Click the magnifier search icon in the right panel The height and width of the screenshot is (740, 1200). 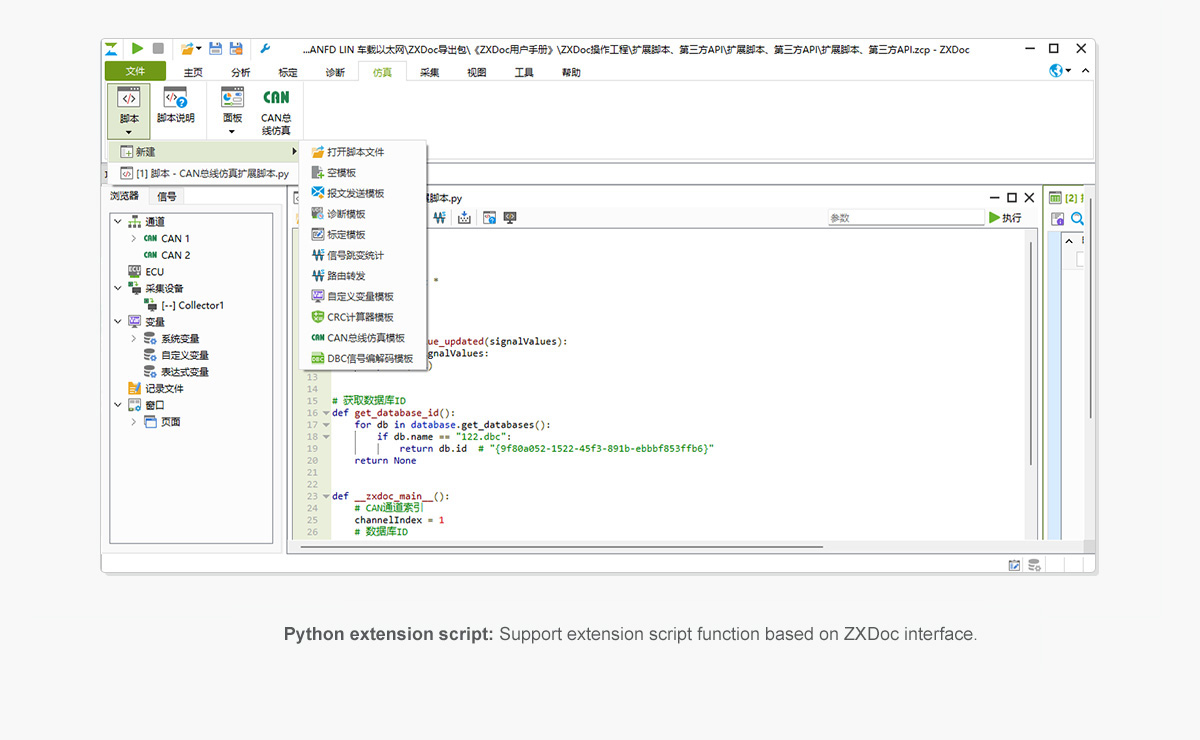[x=1078, y=219]
